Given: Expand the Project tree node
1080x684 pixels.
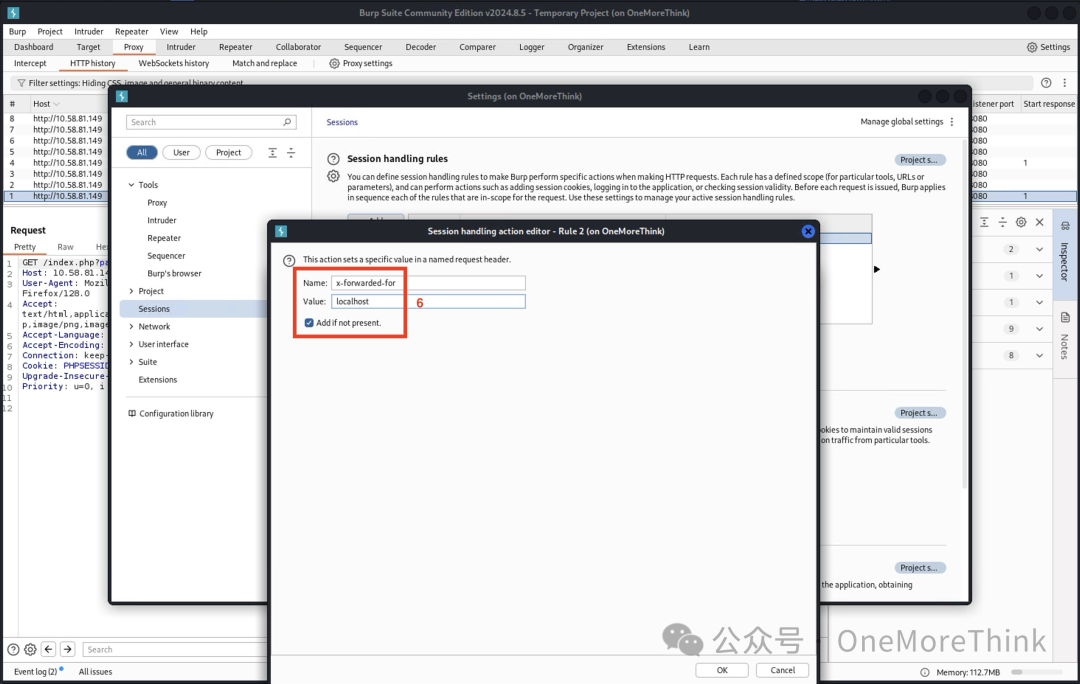Looking at the screenshot, I should click(132, 291).
